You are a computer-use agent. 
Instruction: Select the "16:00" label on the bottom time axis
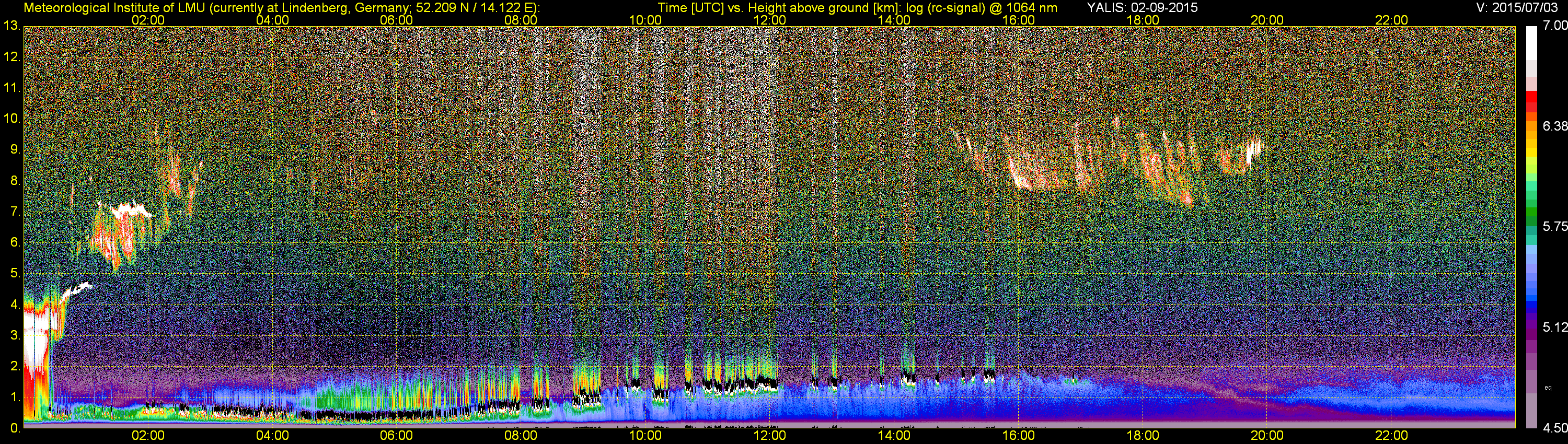(1018, 436)
